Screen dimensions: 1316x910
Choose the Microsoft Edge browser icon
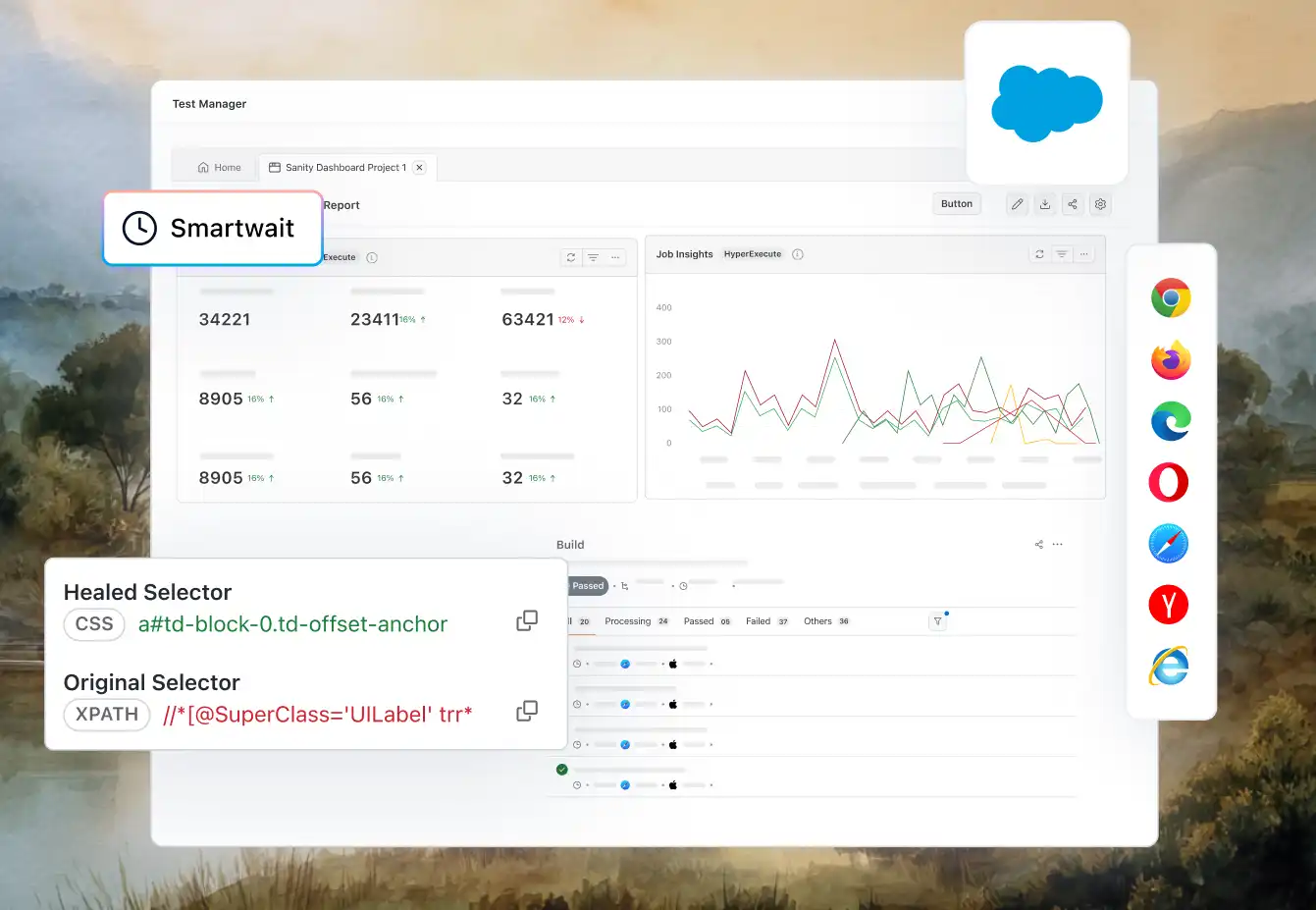tap(1171, 421)
